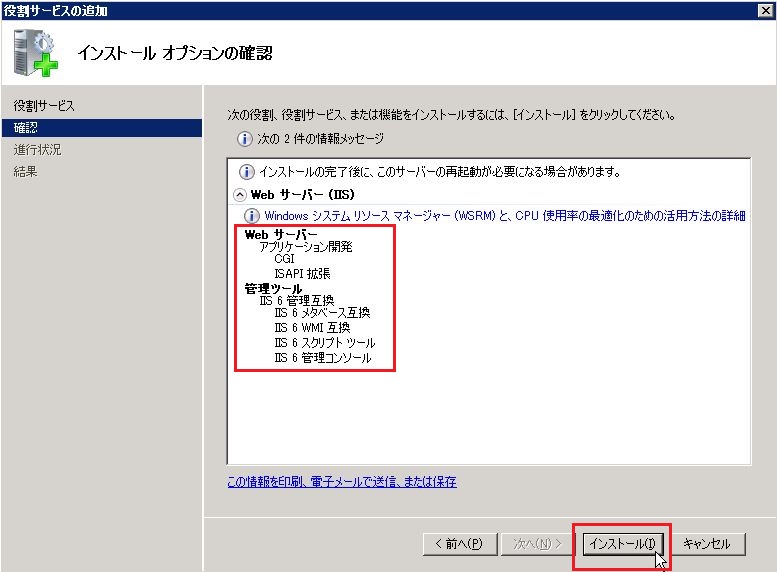The width and height of the screenshot is (777, 572).
Task: Select 役割サービス step in sidebar
Action: tap(44, 106)
